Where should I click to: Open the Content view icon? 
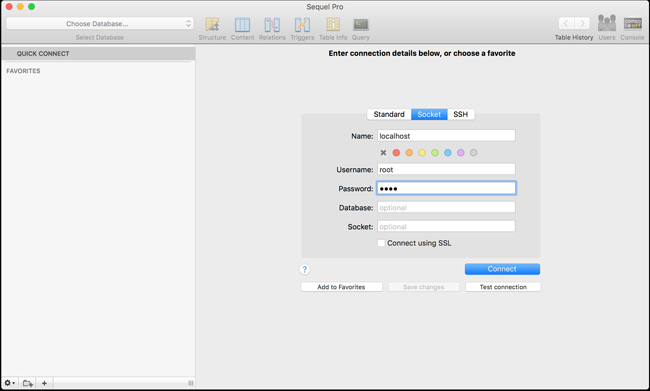tap(243, 25)
